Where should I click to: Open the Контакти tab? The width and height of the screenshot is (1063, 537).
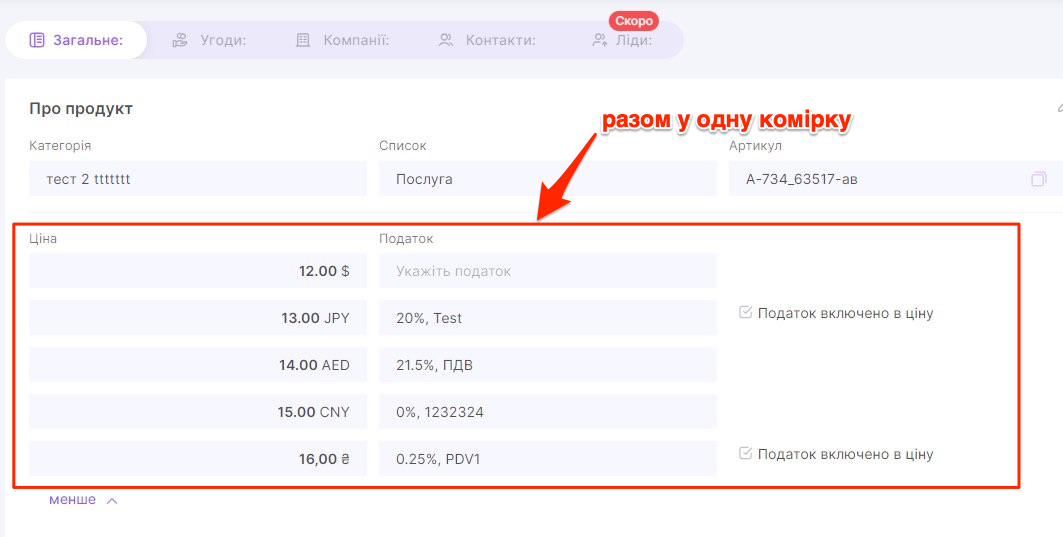[487, 41]
